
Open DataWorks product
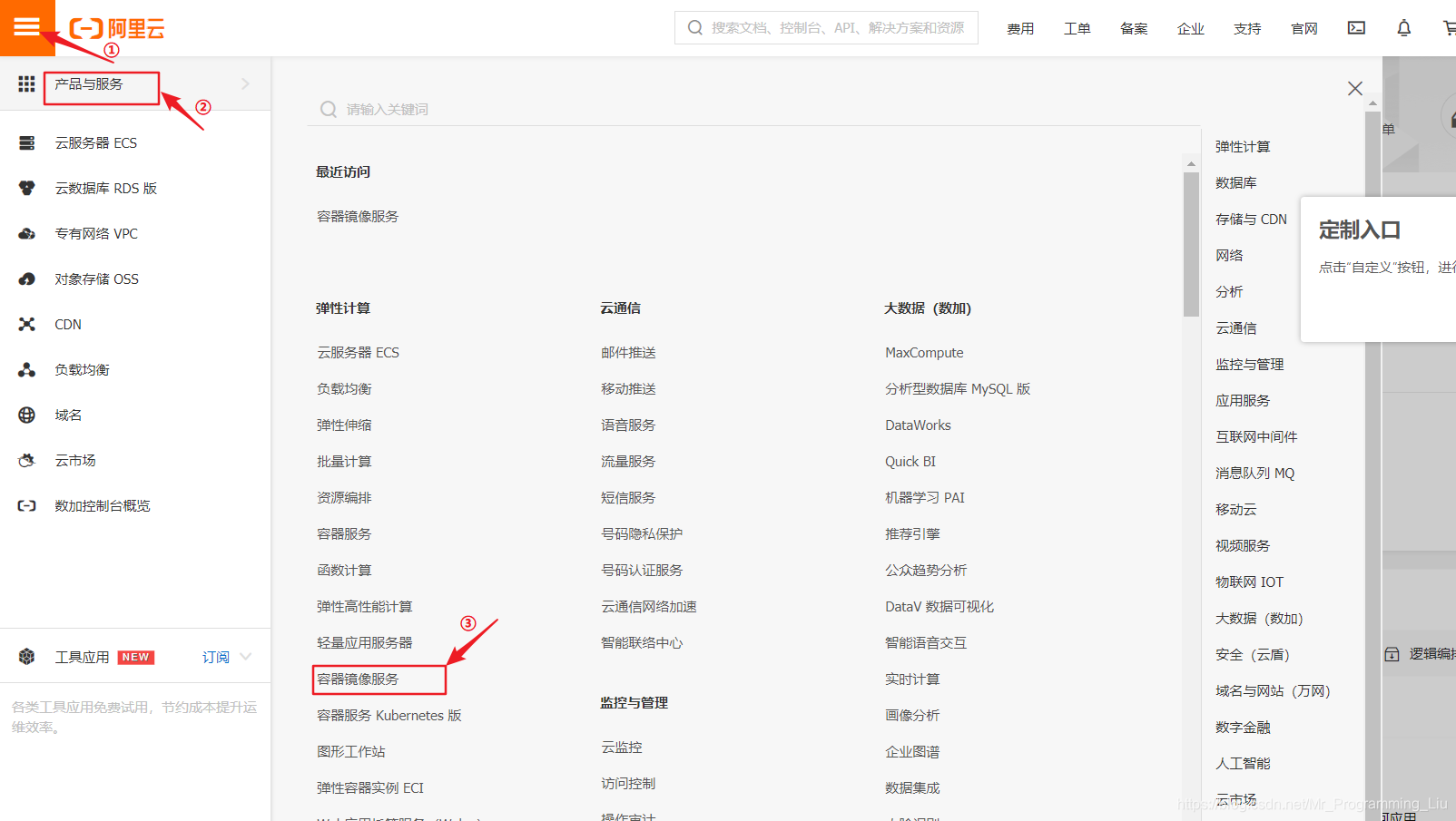coord(918,425)
